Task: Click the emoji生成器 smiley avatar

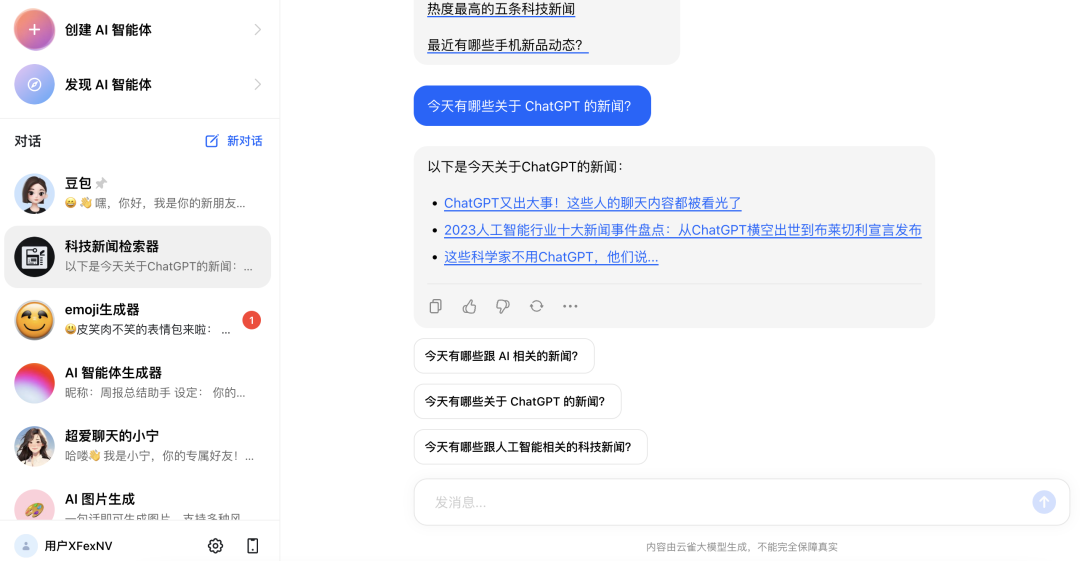Action: pyautogui.click(x=34, y=320)
